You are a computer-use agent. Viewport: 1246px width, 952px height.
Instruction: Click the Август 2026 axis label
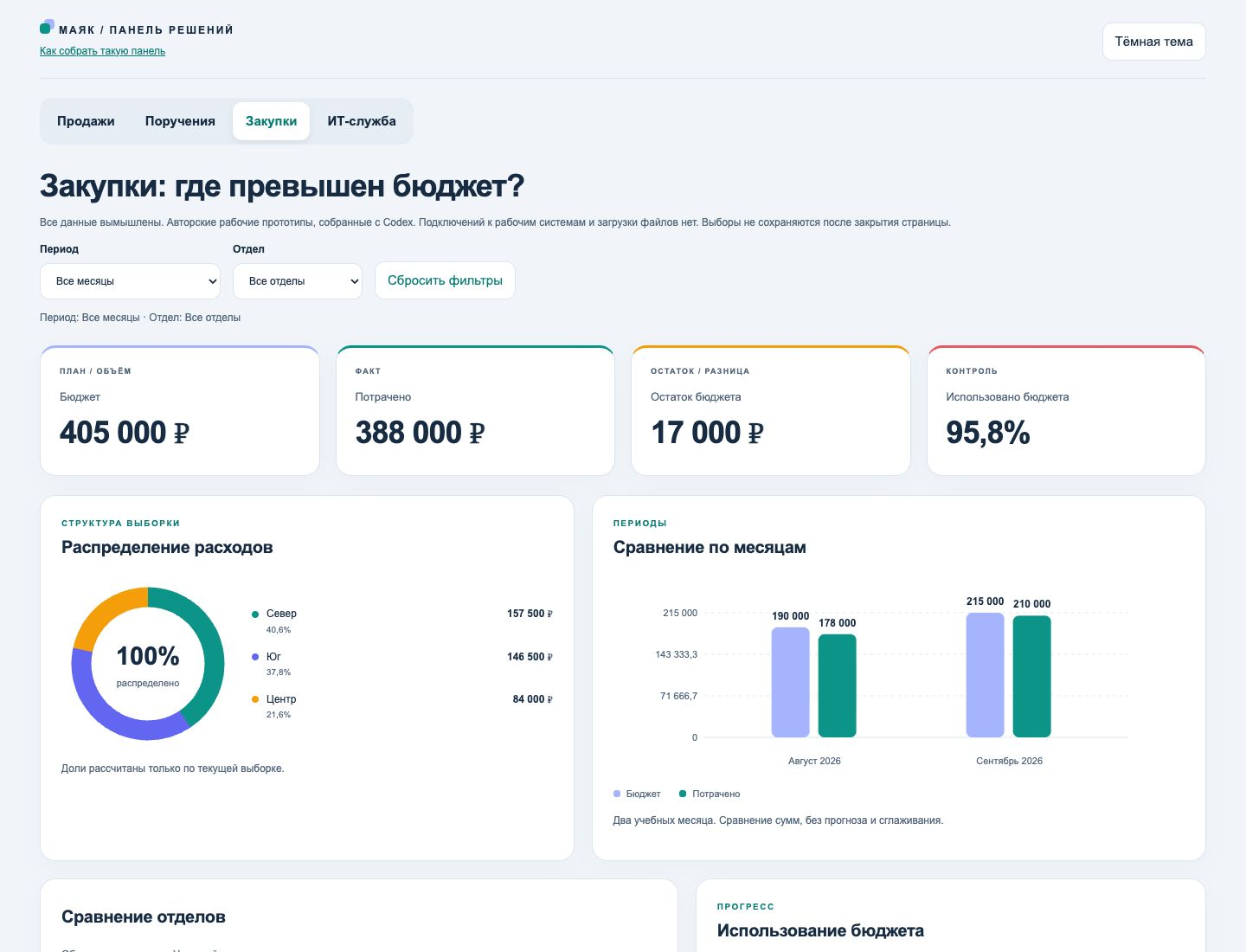point(814,761)
